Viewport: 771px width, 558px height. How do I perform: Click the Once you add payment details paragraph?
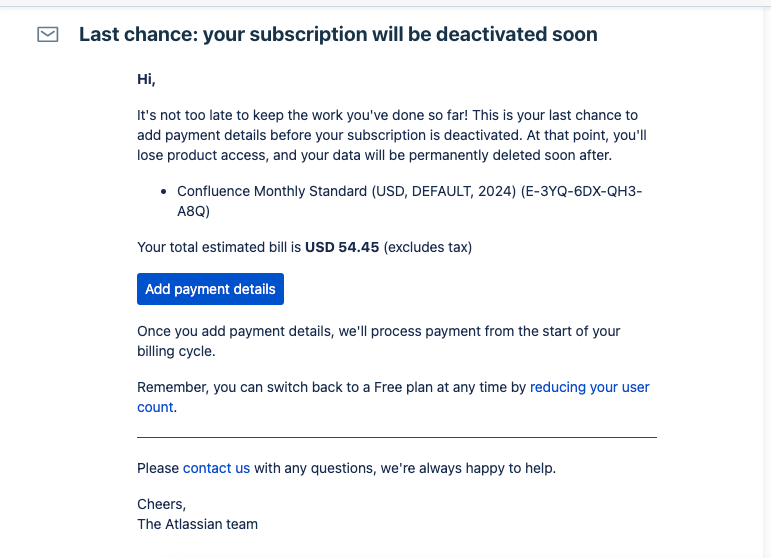pos(379,341)
